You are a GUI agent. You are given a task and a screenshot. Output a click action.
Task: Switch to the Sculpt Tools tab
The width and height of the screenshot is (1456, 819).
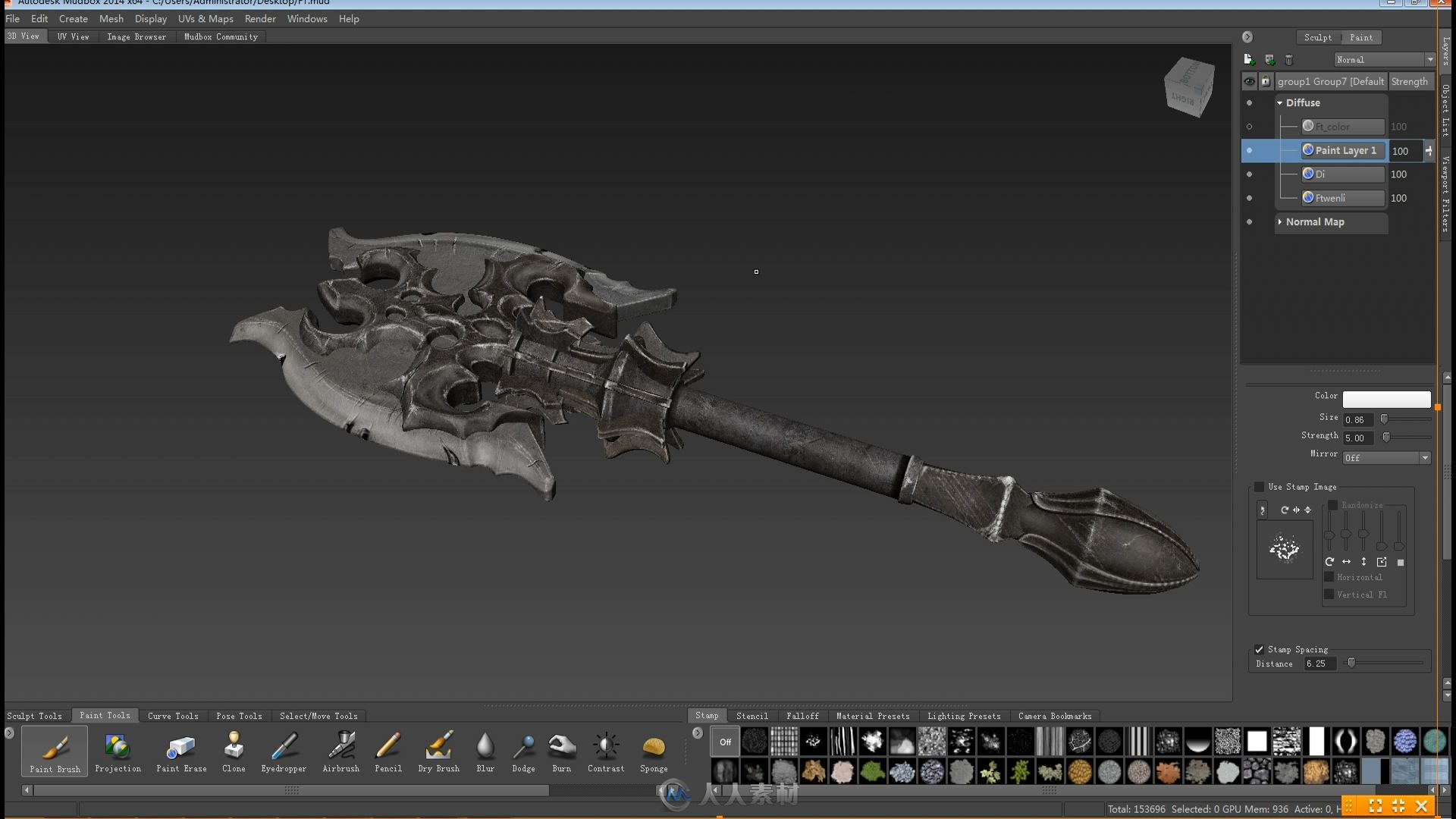click(x=35, y=716)
